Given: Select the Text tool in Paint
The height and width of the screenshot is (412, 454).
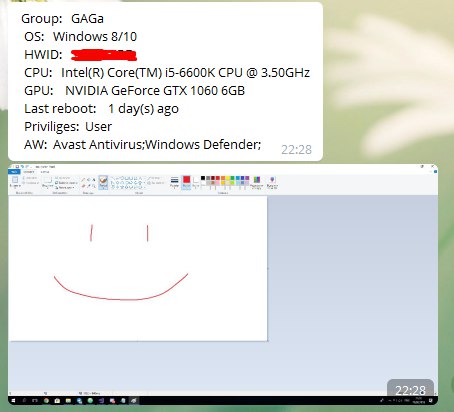Looking at the screenshot, I should (94, 180).
